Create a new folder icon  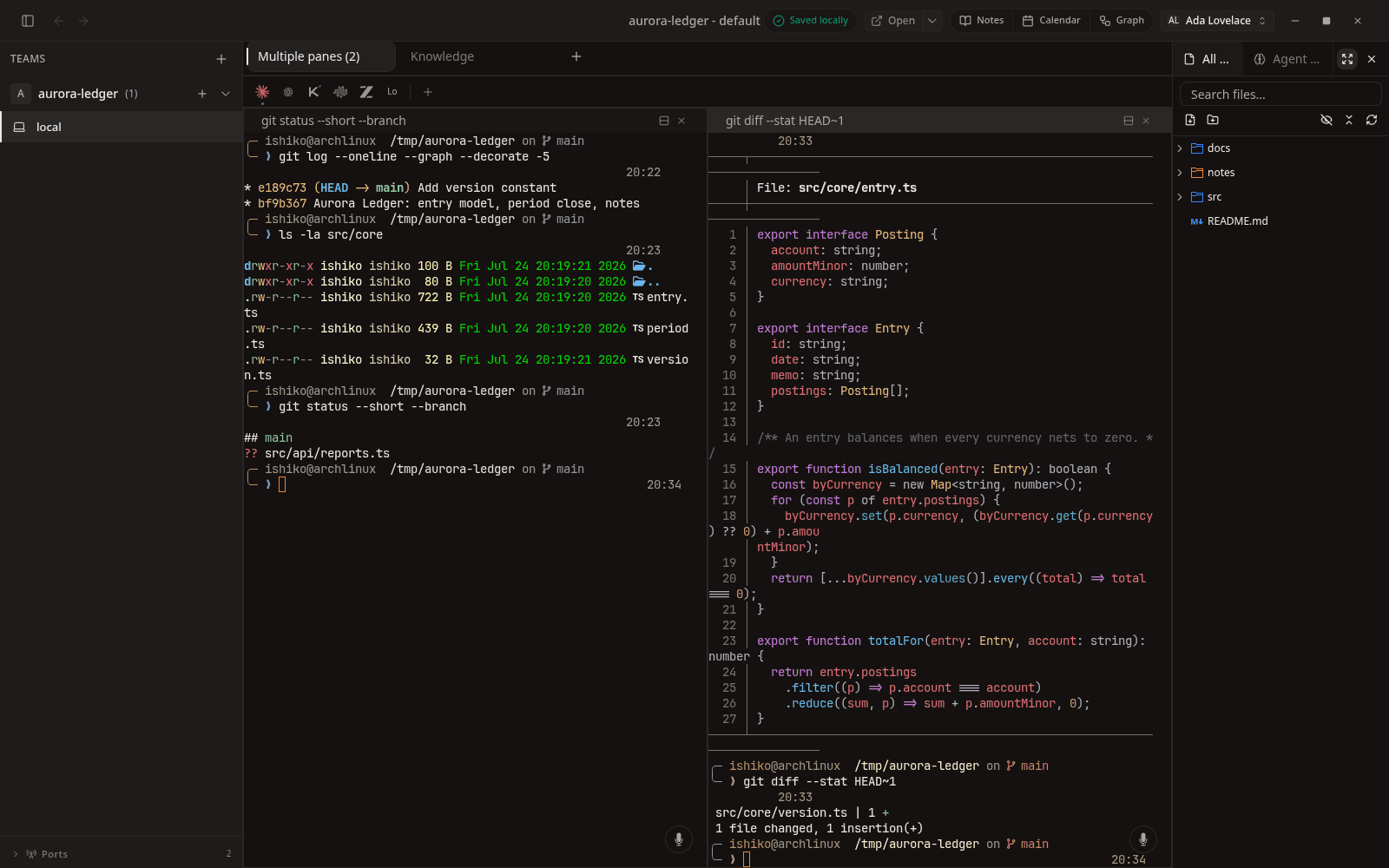click(1213, 120)
